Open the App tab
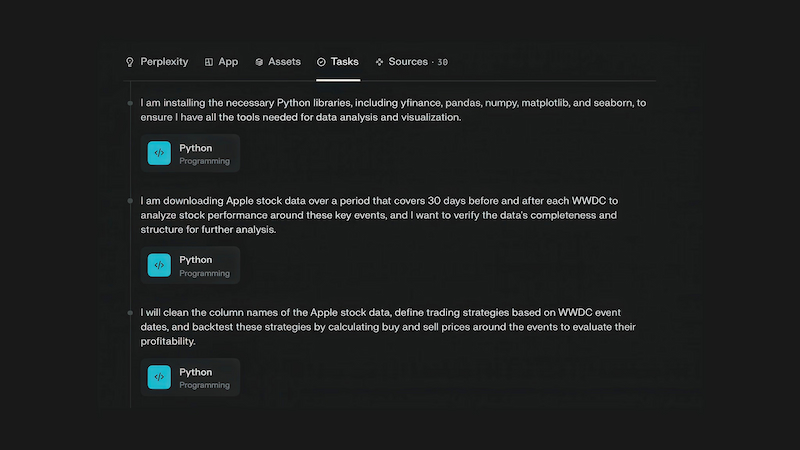 tap(228, 62)
